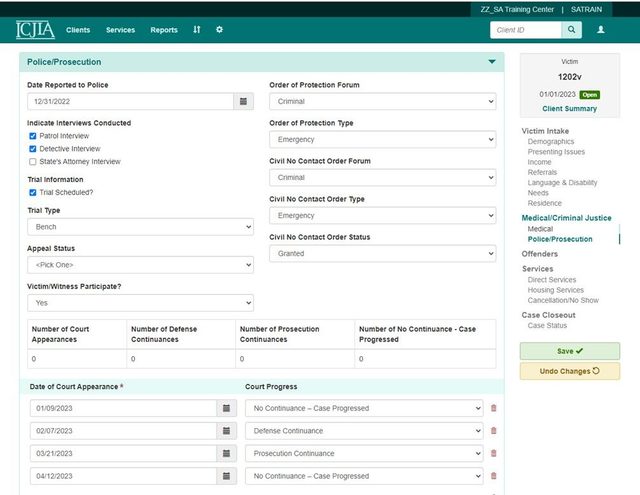Collapse the Police/Prosecution panel arrow

492,62
